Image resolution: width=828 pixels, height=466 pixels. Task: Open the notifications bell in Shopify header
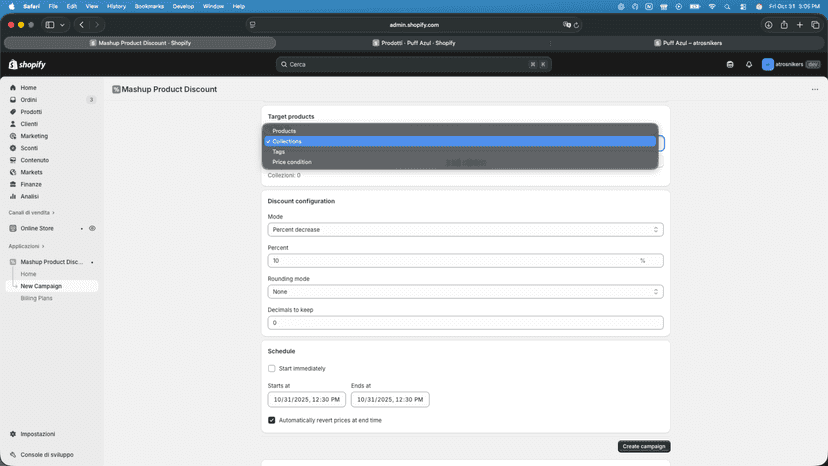pos(749,64)
